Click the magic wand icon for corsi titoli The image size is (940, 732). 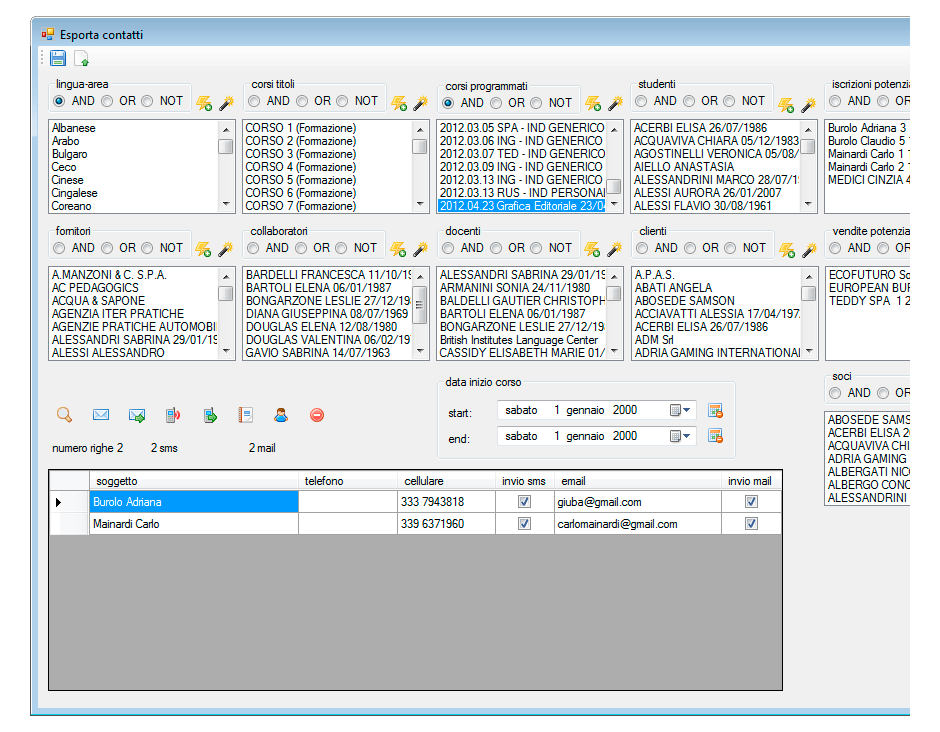pyautogui.click(x=420, y=103)
